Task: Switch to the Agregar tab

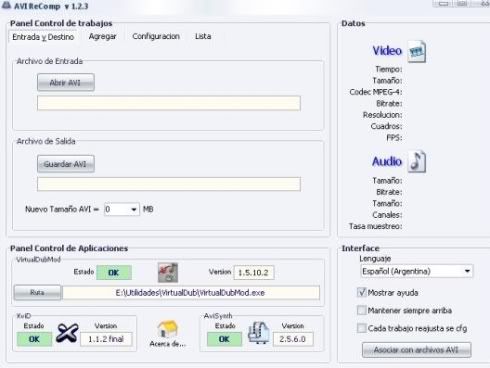Action: 102,36
